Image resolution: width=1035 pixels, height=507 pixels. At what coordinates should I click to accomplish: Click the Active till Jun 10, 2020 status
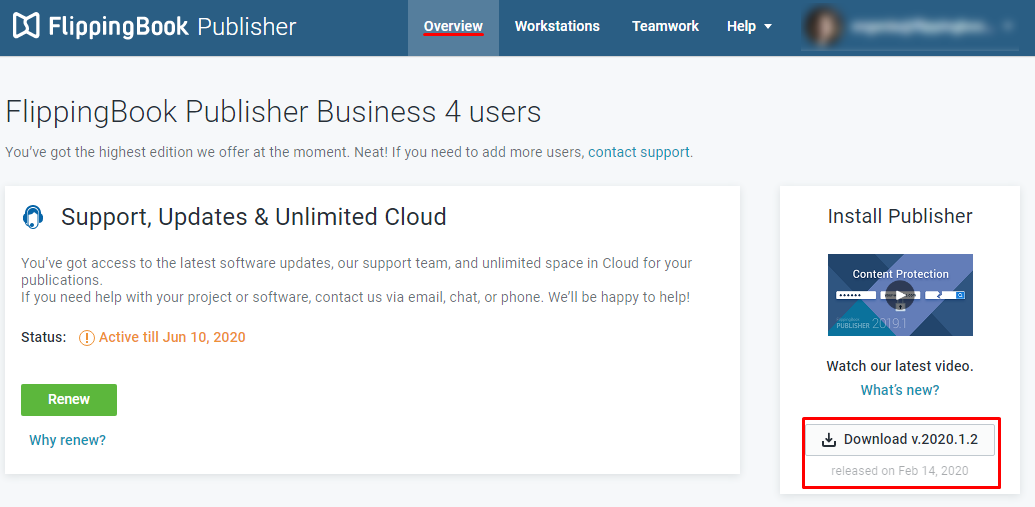pyautogui.click(x=172, y=337)
